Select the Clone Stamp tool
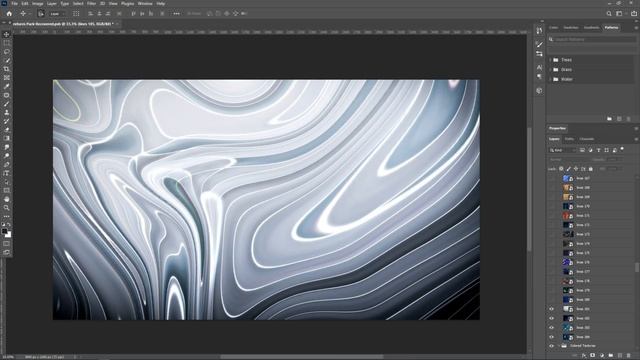This screenshot has height=360, width=640. pos(7,112)
